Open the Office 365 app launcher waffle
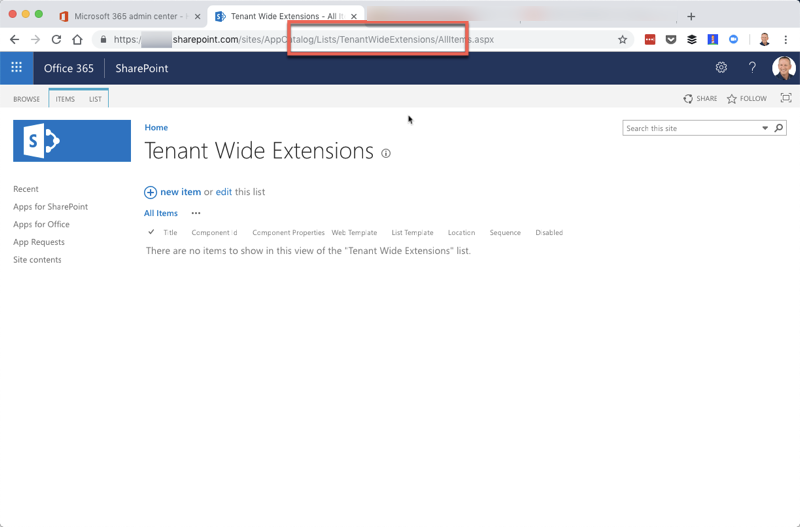800x527 pixels. coord(16,67)
